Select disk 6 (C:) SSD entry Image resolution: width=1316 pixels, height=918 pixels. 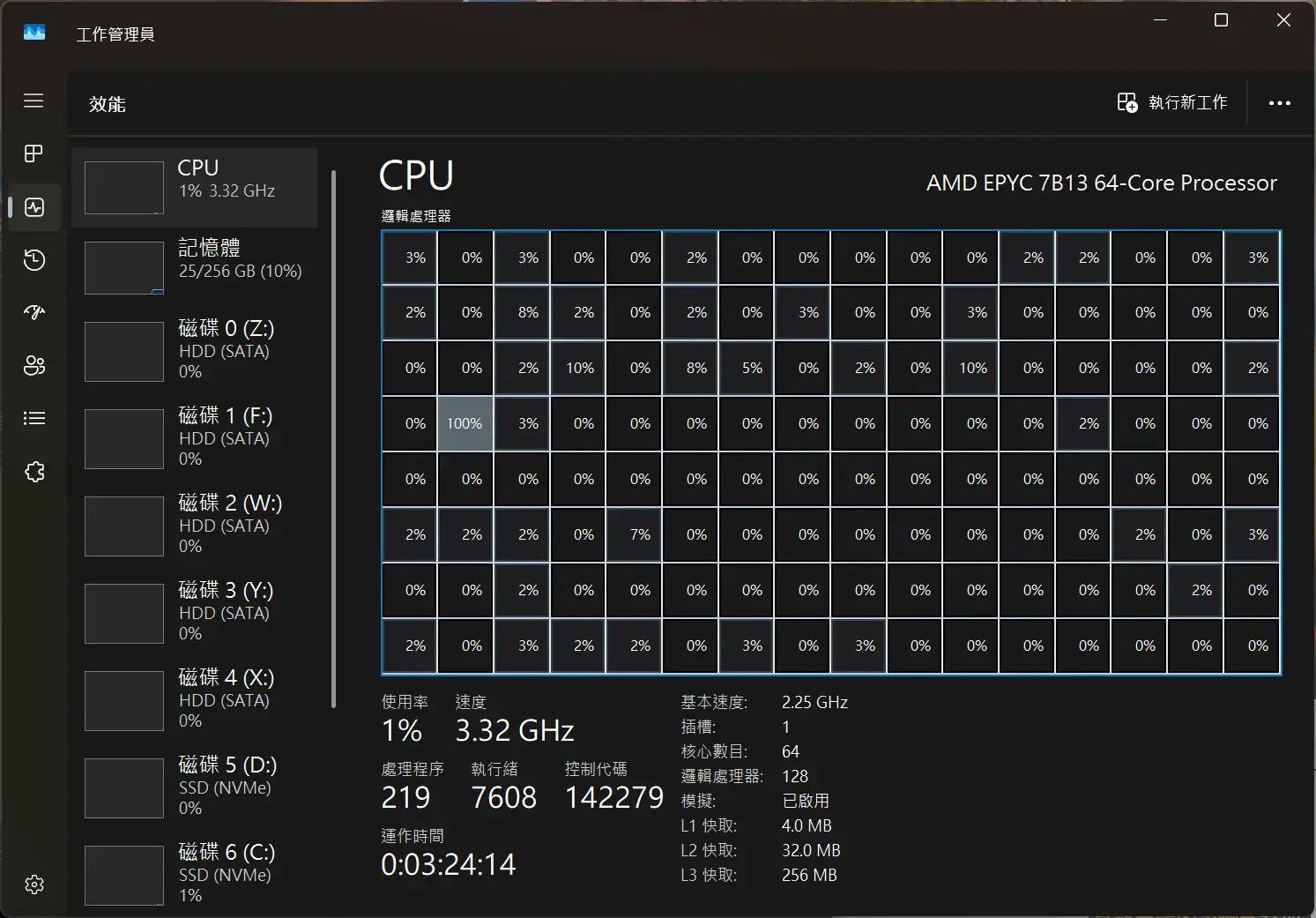point(195,874)
